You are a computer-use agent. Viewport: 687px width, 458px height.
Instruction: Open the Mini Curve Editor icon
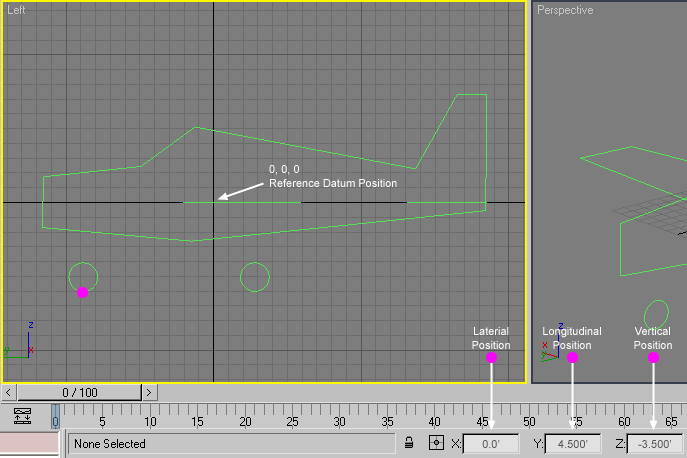coord(23,414)
